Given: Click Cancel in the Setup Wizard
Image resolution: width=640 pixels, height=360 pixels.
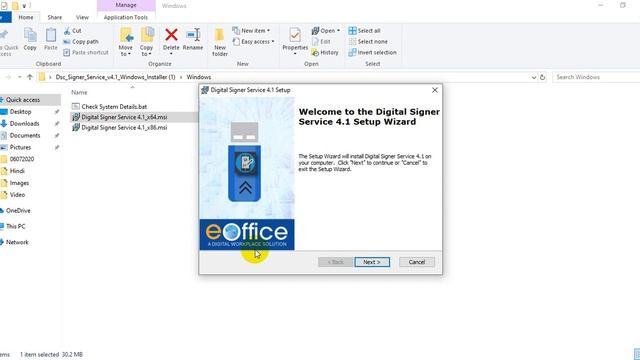Looking at the screenshot, I should 417,262.
